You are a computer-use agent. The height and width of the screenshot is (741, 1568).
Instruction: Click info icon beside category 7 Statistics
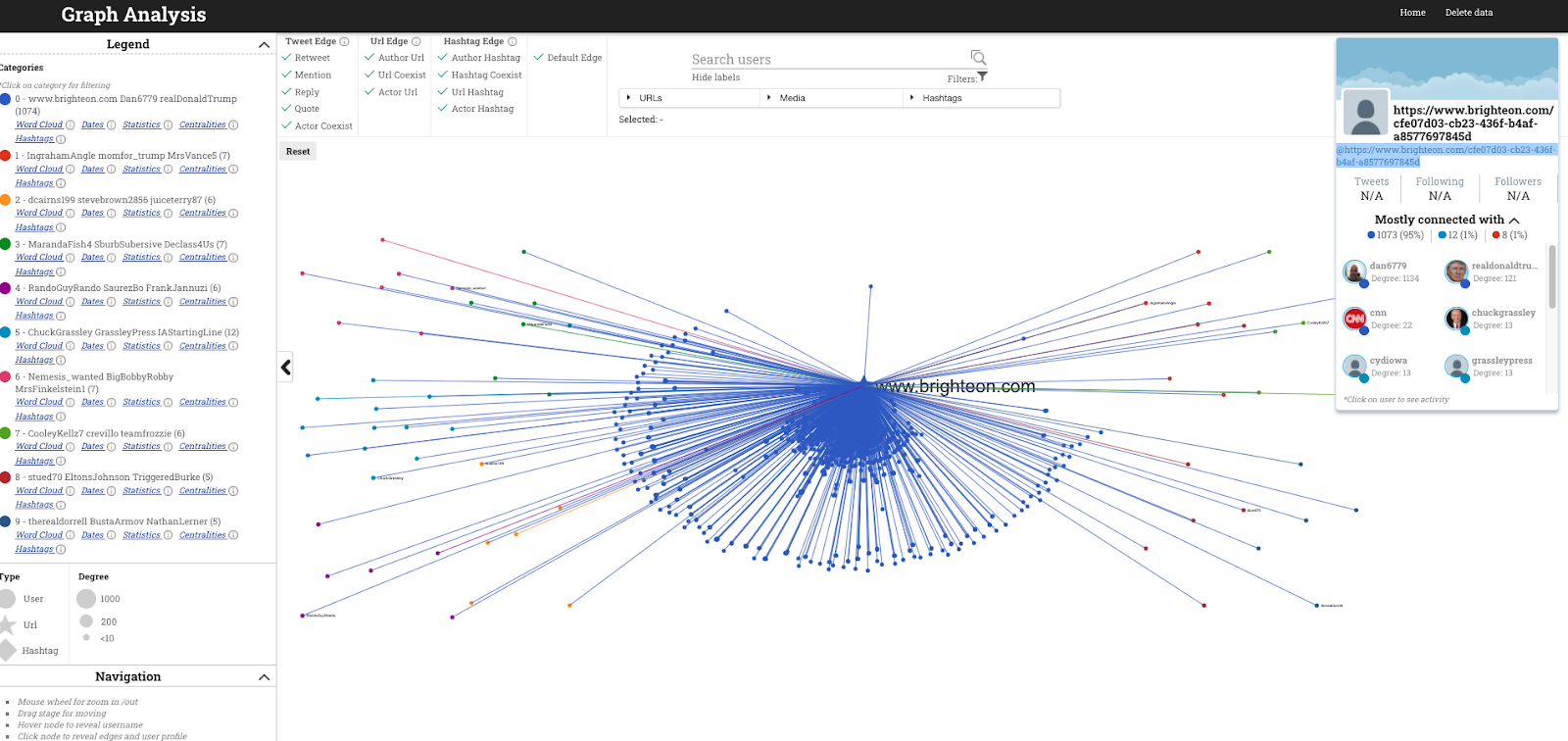(x=168, y=447)
